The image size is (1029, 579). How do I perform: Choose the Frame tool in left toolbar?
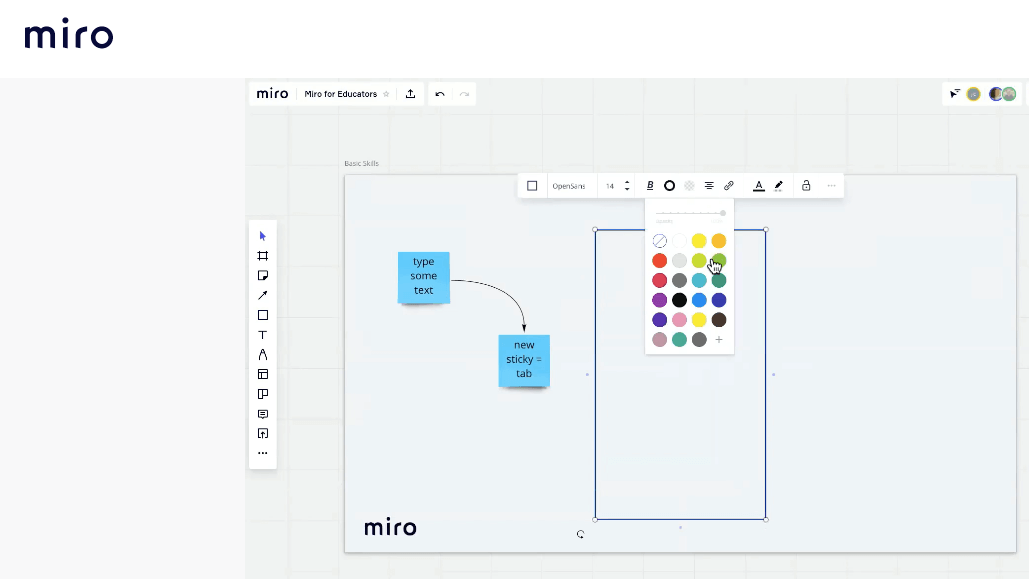tap(262, 255)
